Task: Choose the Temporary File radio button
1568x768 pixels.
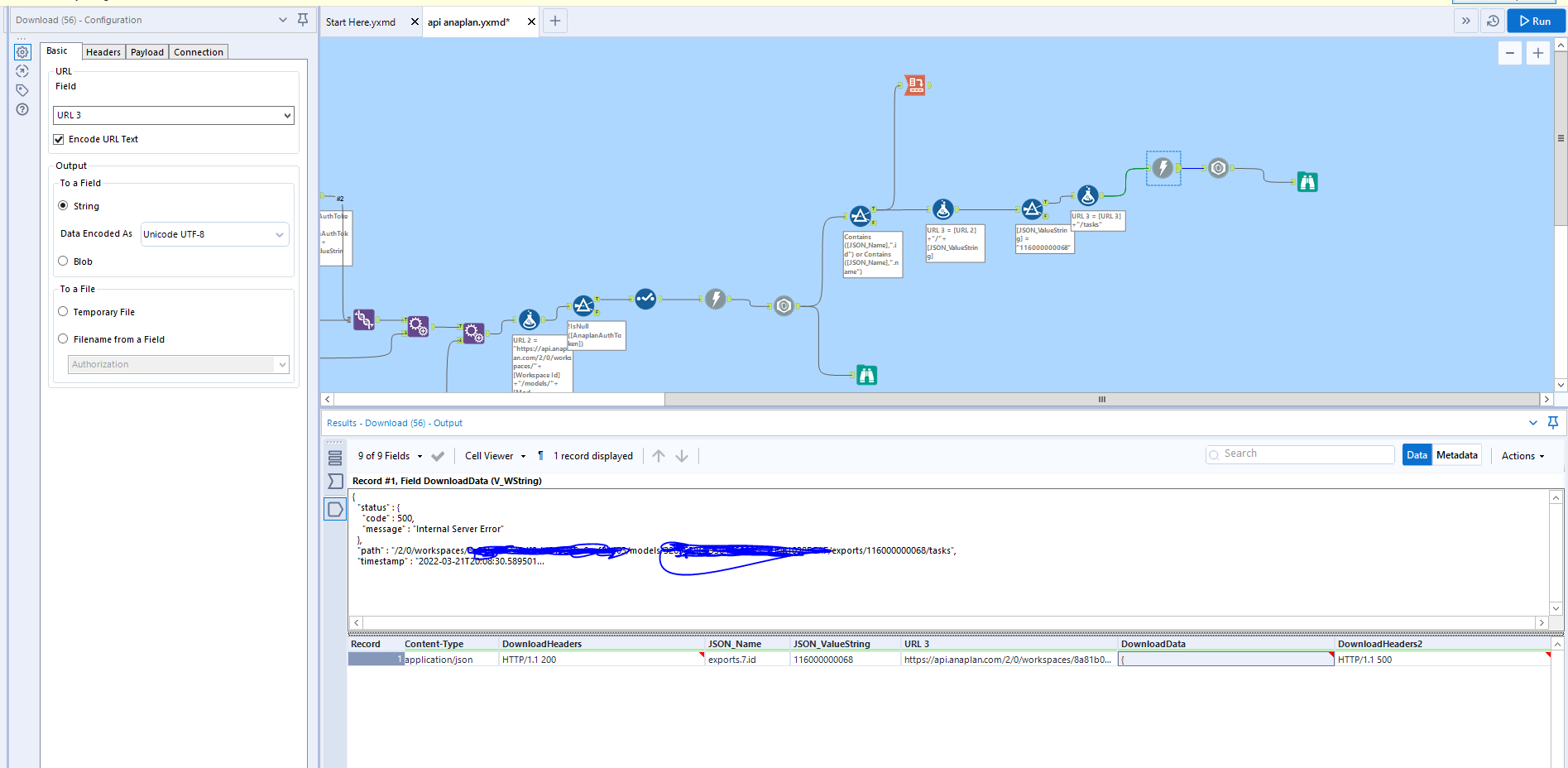Action: (x=63, y=311)
